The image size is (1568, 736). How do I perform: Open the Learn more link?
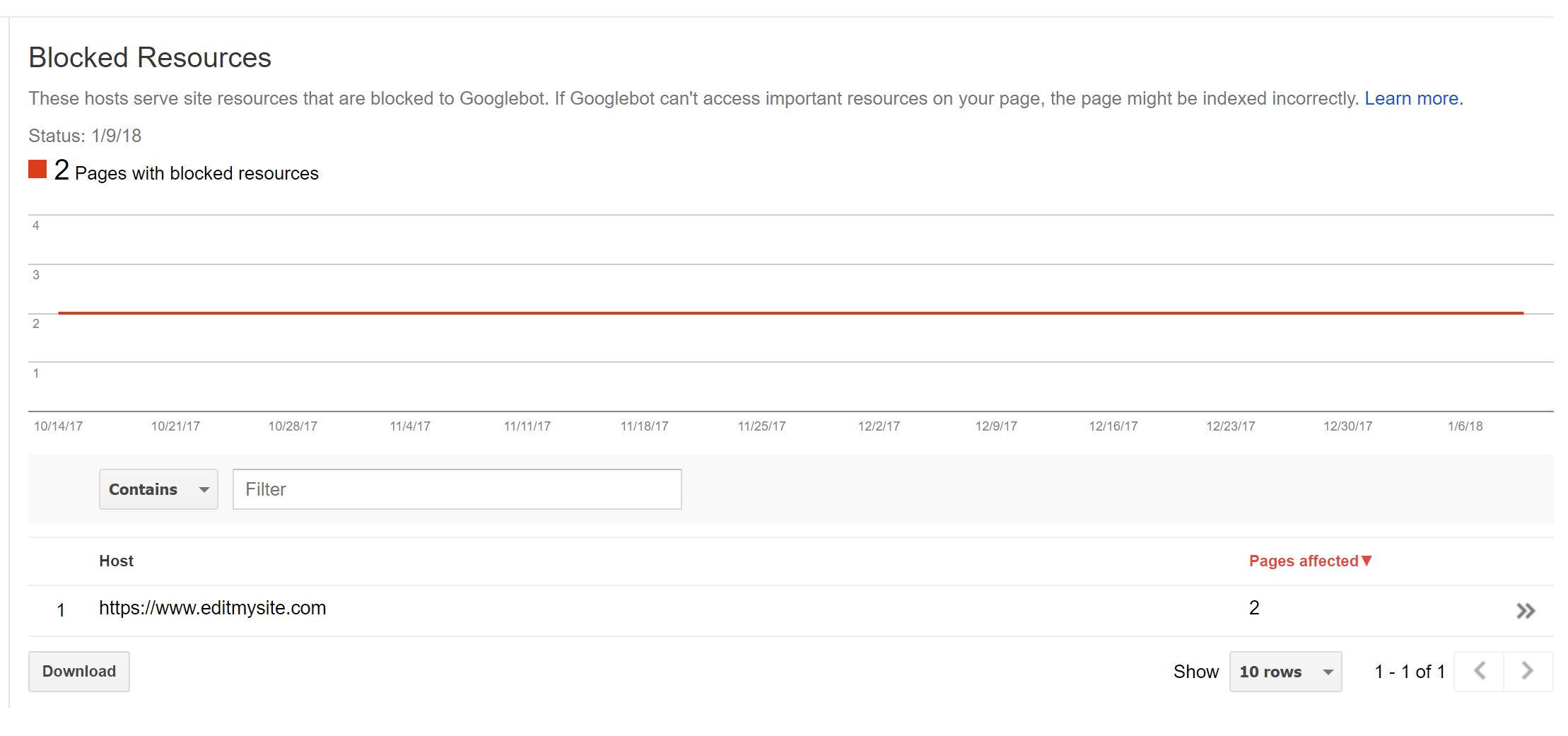coord(1412,98)
